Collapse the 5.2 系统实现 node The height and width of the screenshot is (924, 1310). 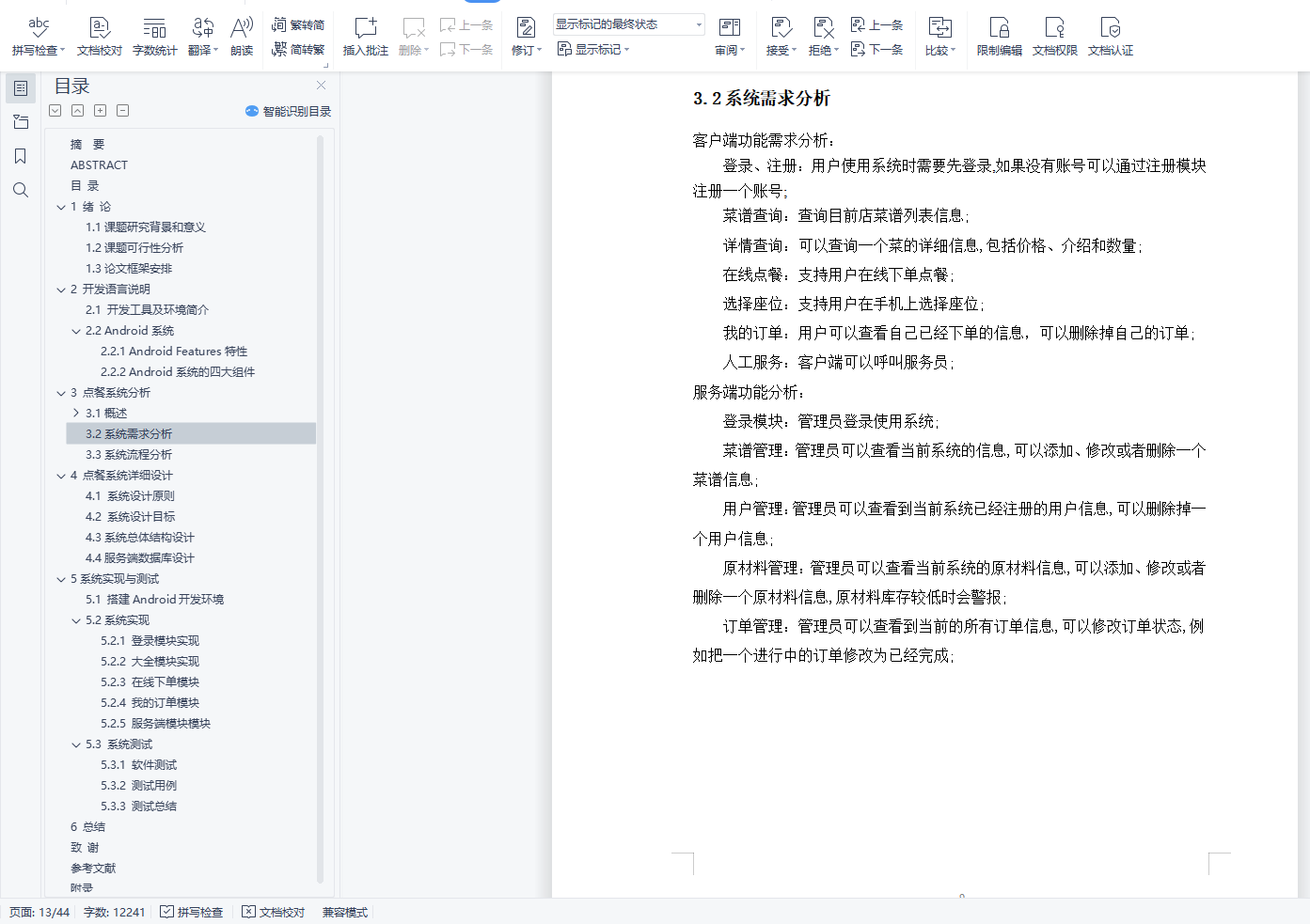point(76,620)
